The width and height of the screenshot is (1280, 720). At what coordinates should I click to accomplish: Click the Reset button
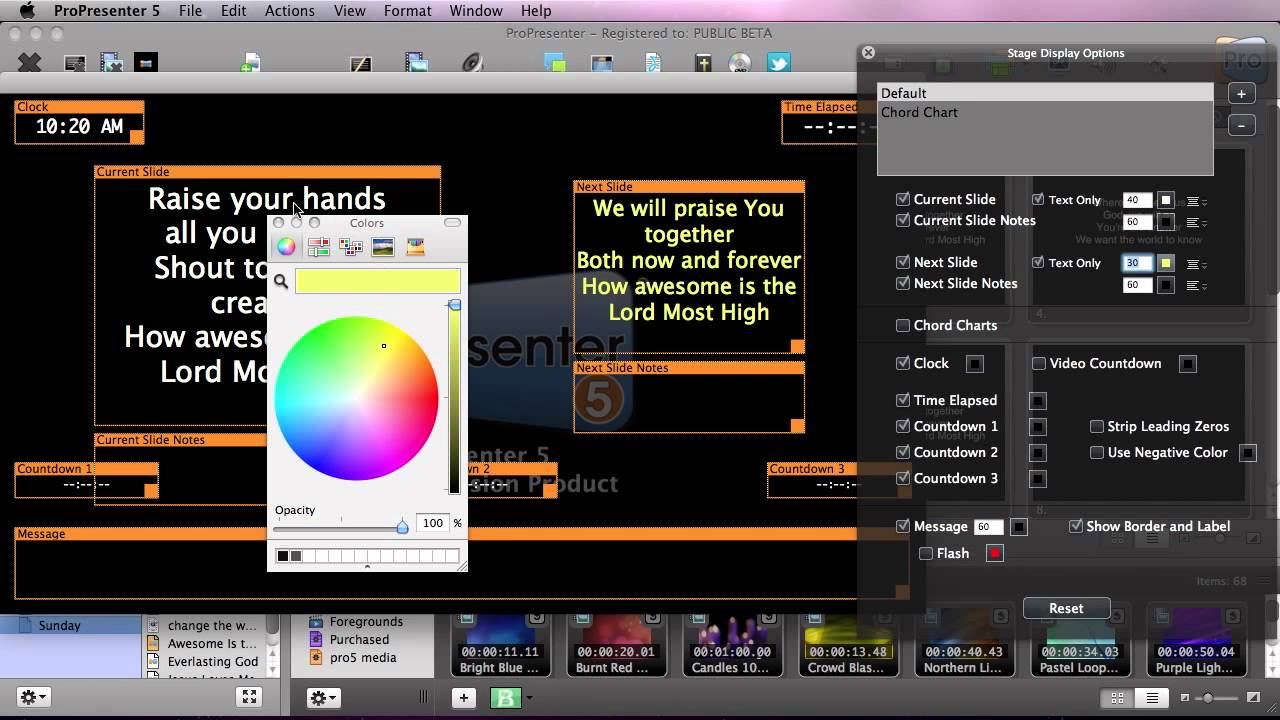tap(1066, 608)
